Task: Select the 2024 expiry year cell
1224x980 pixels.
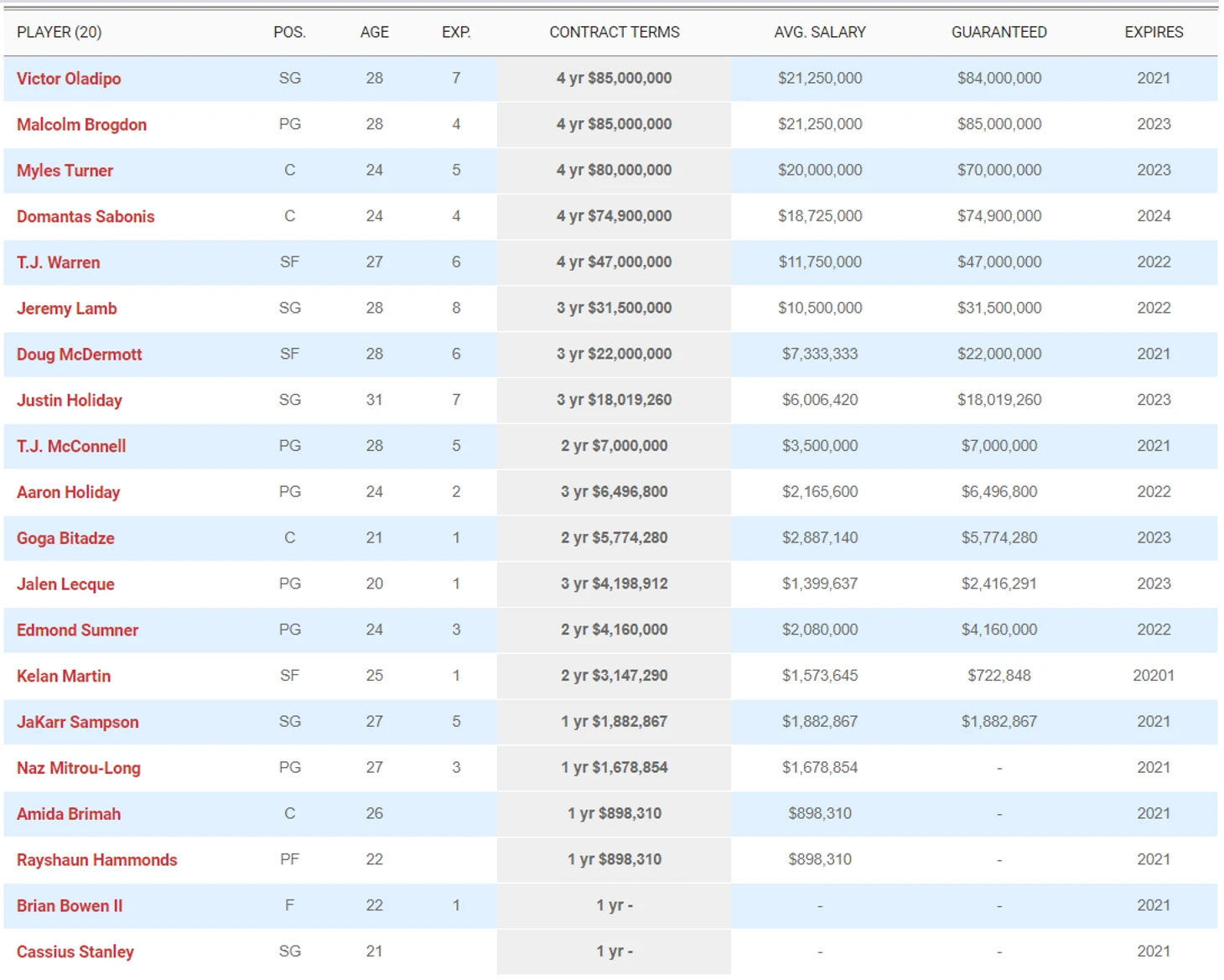Action: click(1154, 216)
